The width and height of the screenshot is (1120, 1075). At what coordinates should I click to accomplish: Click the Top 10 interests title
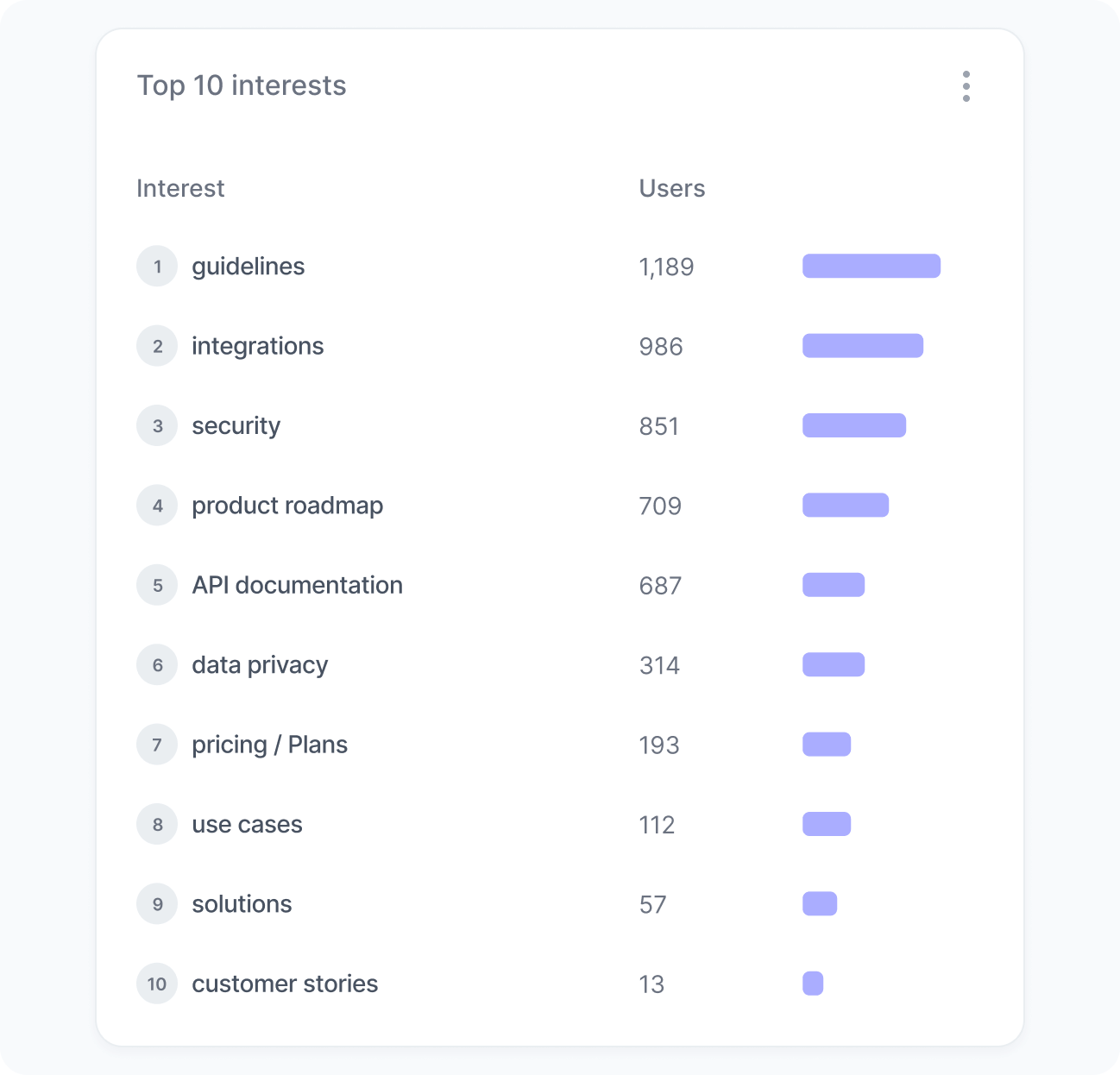(x=242, y=85)
